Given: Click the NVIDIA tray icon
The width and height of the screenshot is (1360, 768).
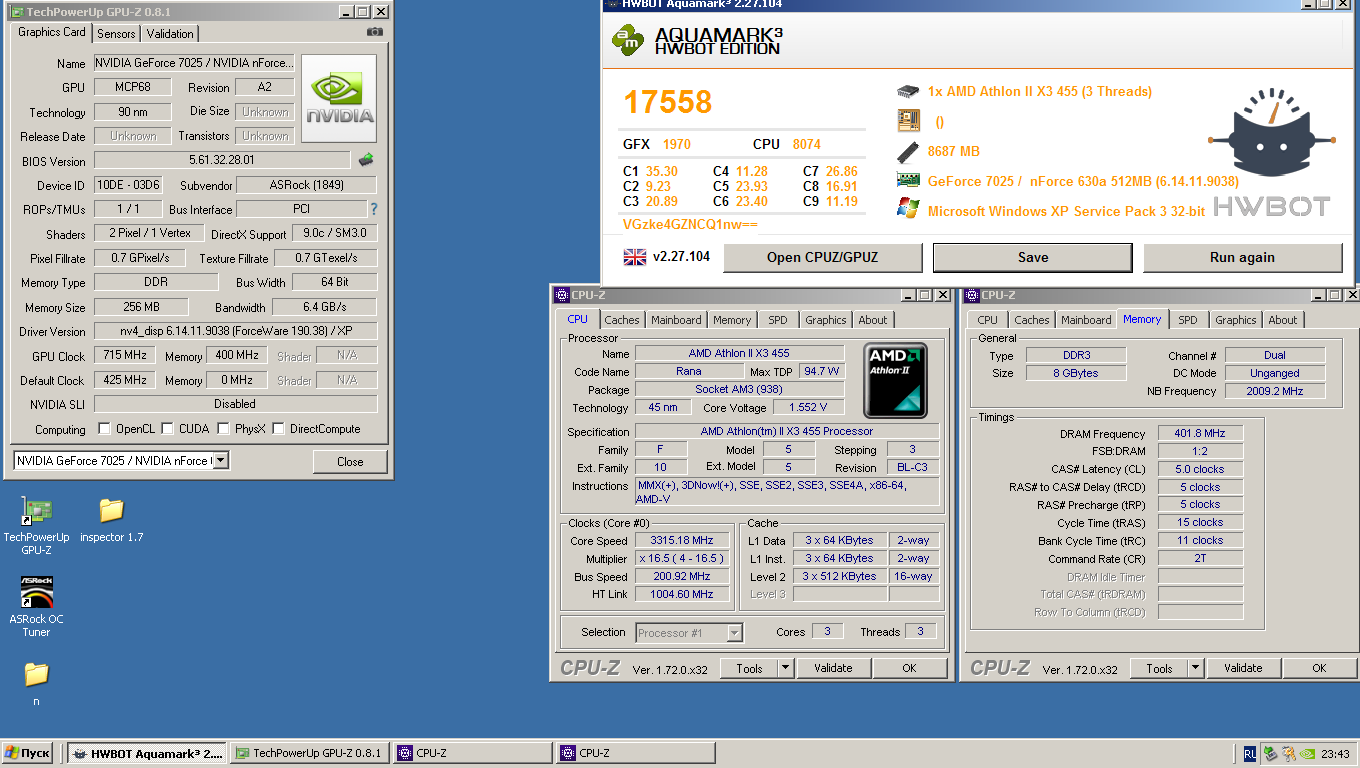Looking at the screenshot, I should [x=1307, y=754].
